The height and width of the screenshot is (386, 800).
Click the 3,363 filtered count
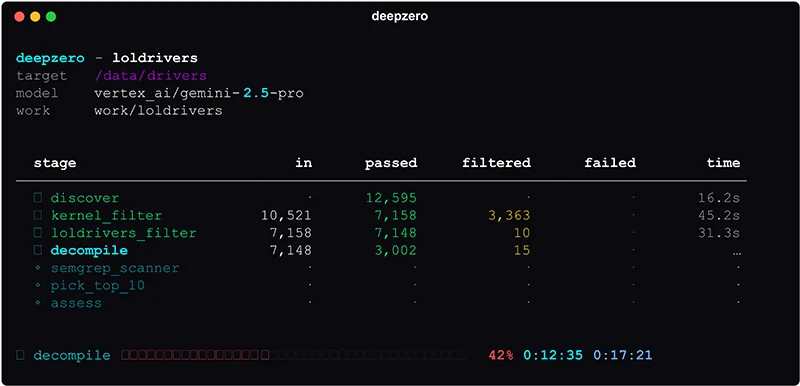pyautogui.click(x=509, y=216)
